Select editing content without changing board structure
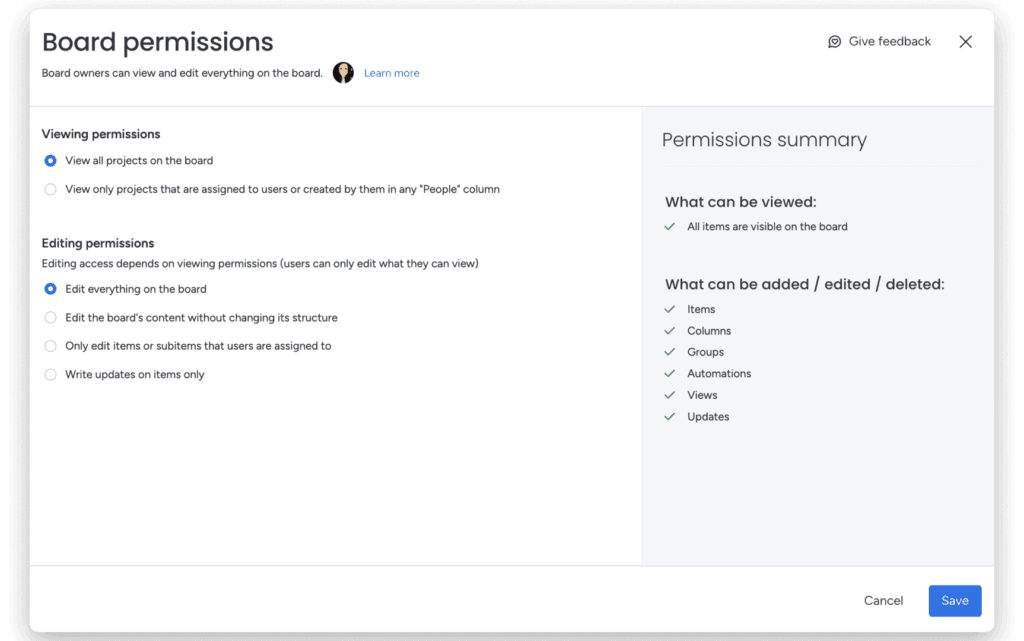1024x641 pixels. point(50,318)
